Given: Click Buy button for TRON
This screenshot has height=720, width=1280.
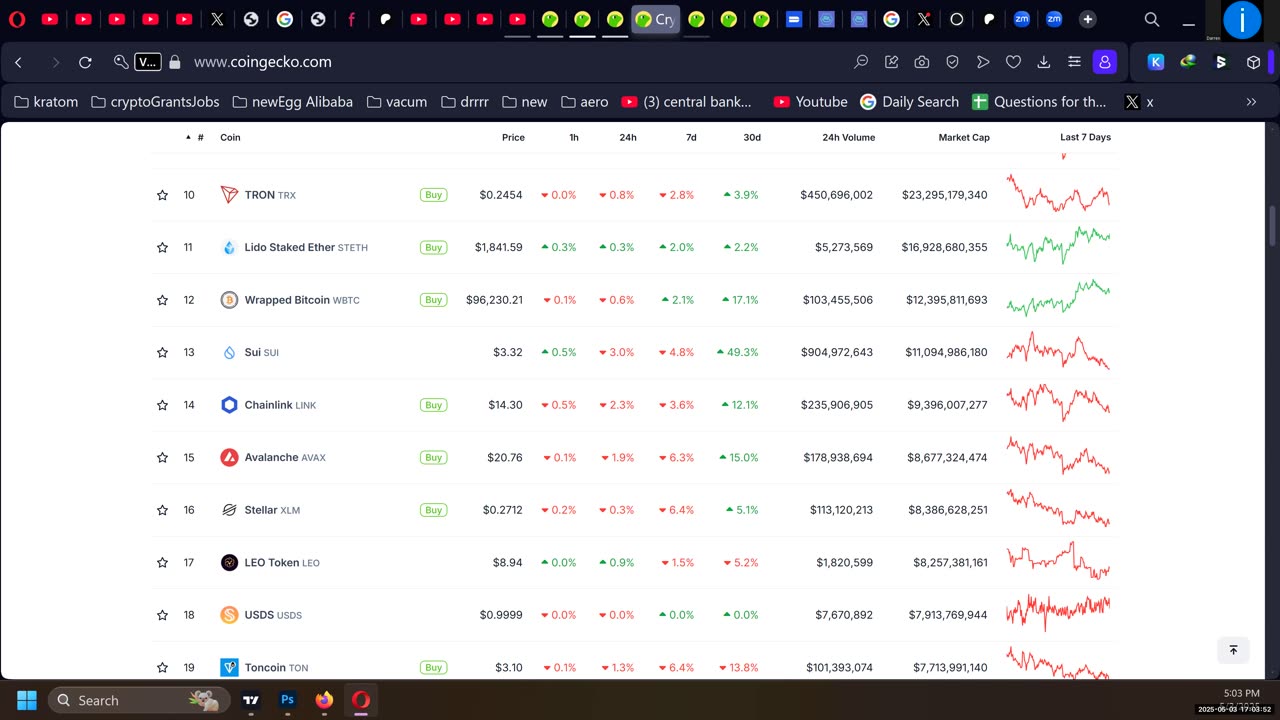Looking at the screenshot, I should [x=433, y=195].
